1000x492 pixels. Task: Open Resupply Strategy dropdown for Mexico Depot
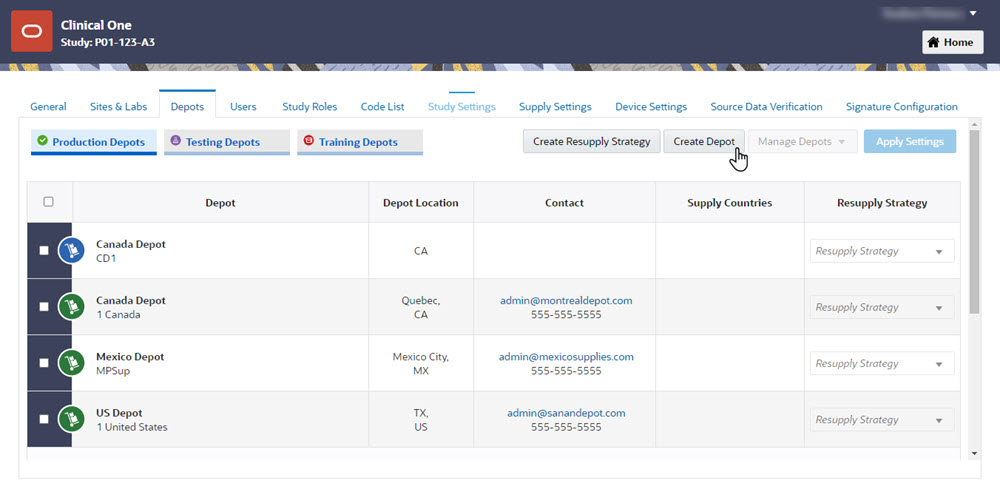(882, 363)
